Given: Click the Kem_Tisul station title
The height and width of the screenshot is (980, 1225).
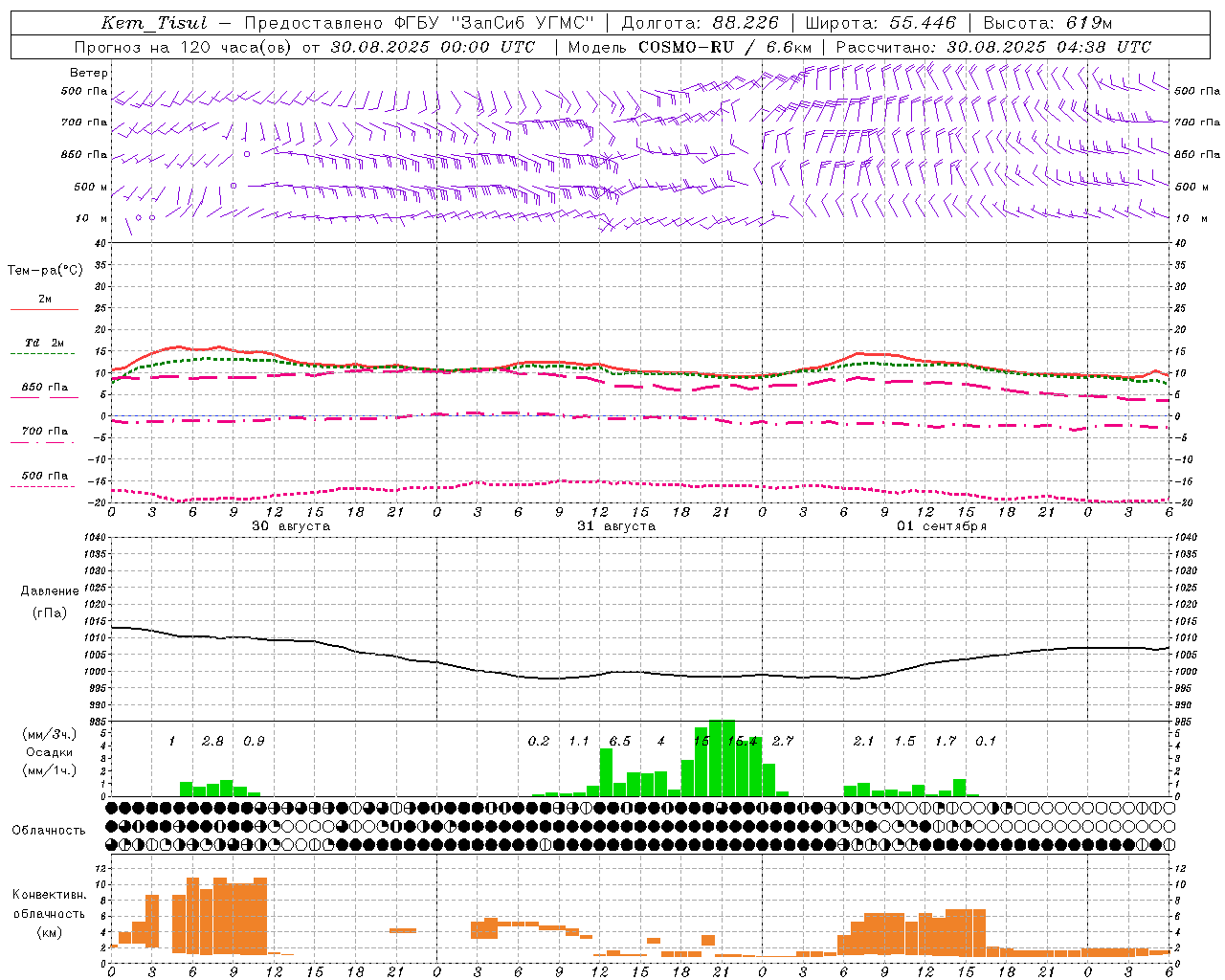Looking at the screenshot, I should tap(153, 23).
